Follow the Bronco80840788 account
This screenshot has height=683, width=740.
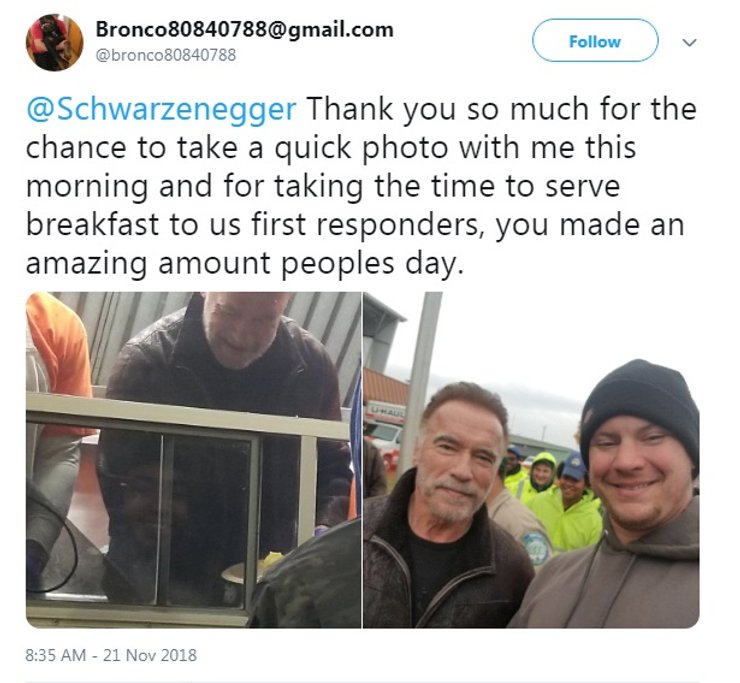pyautogui.click(x=595, y=41)
